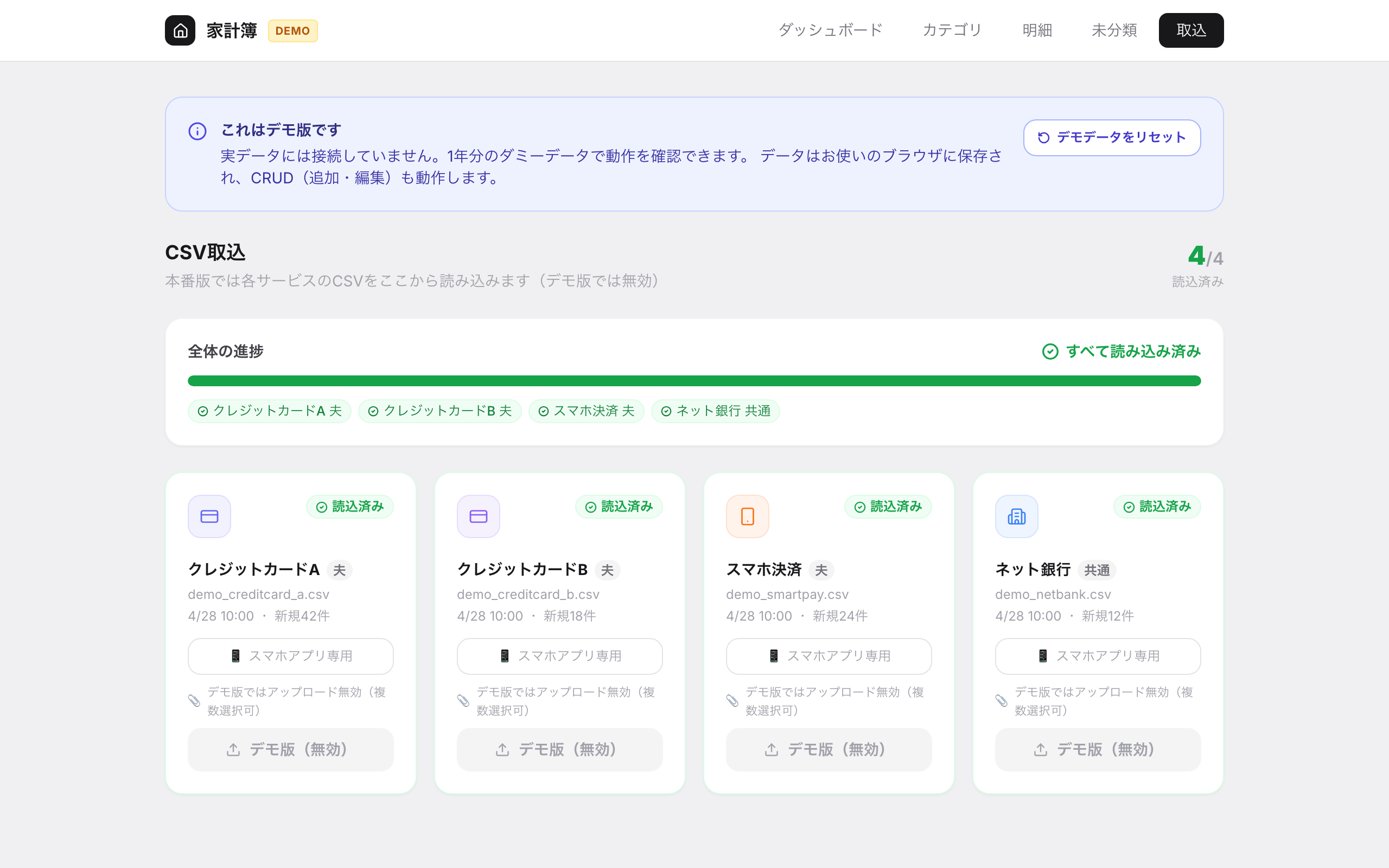
Task: Click スマホアプリ専用 button for クレジットカードB
Action: coord(559,656)
